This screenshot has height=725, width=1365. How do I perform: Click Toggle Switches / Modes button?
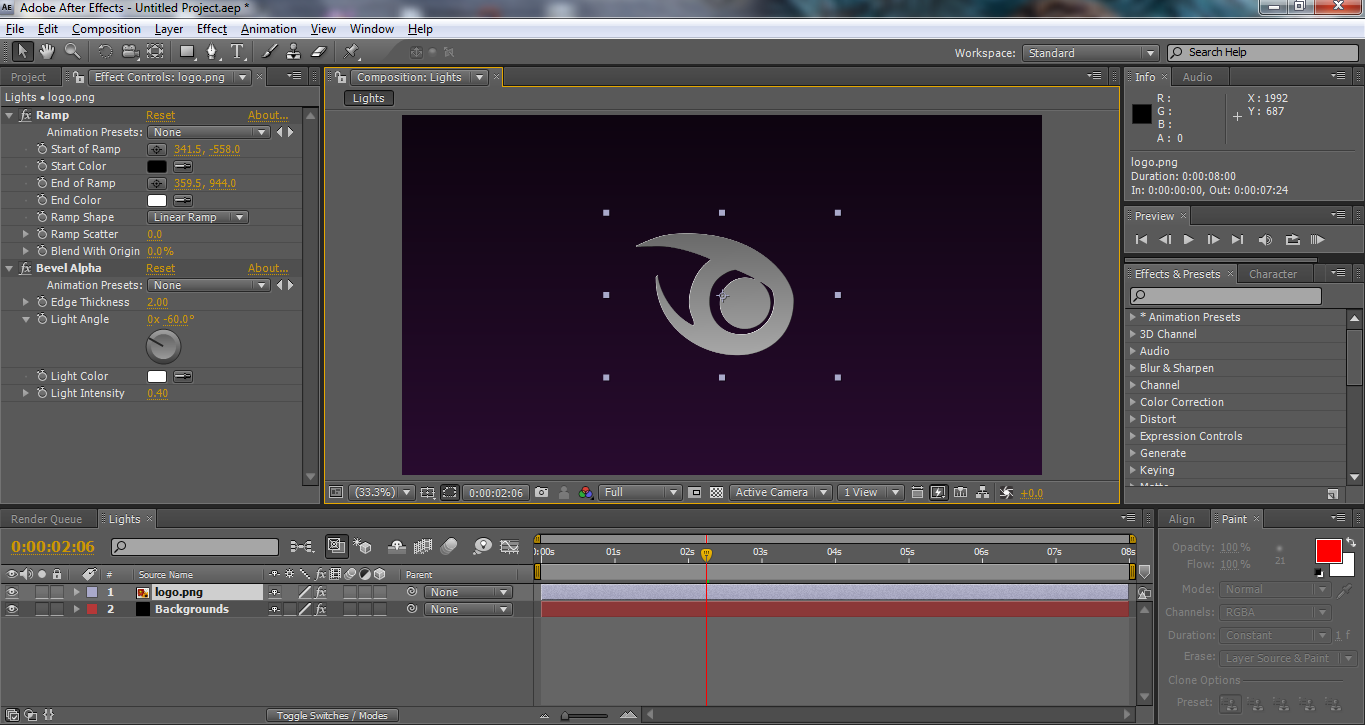(332, 715)
